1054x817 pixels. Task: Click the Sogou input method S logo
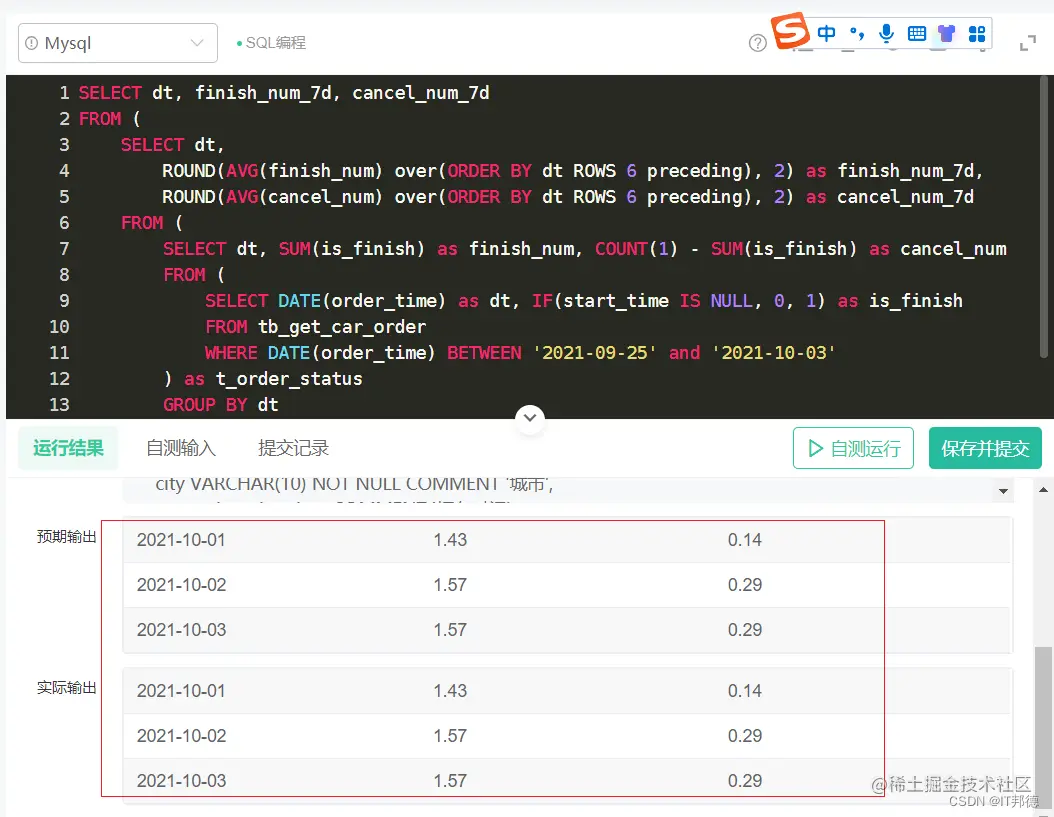790,31
